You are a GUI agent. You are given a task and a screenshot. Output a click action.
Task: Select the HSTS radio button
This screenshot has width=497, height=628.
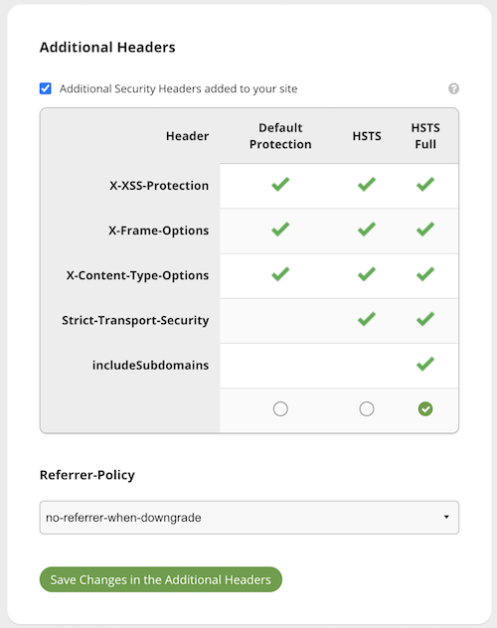point(366,409)
